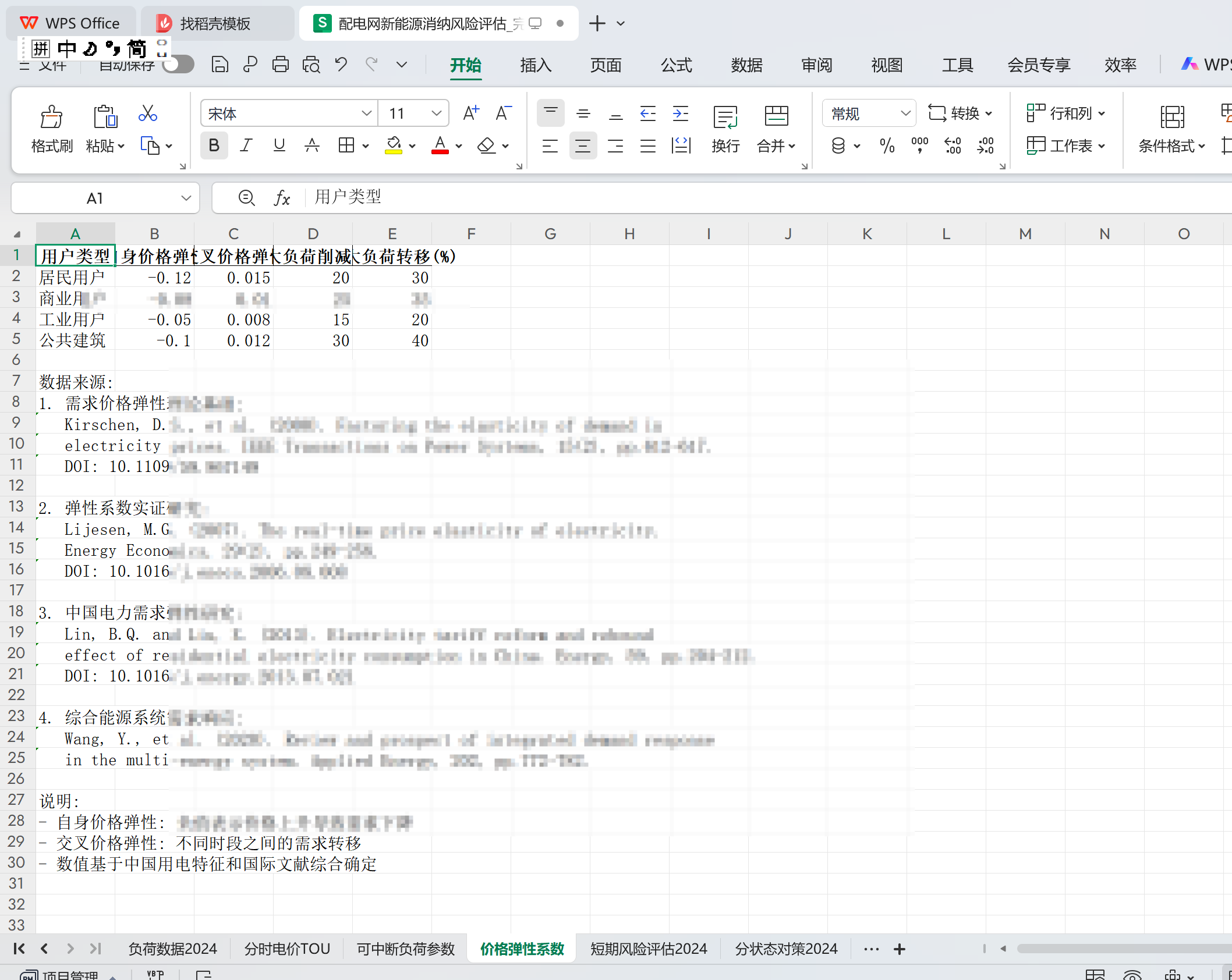Toggle the Bold button
Screen dimensions: 1232x980
pyautogui.click(x=214, y=145)
